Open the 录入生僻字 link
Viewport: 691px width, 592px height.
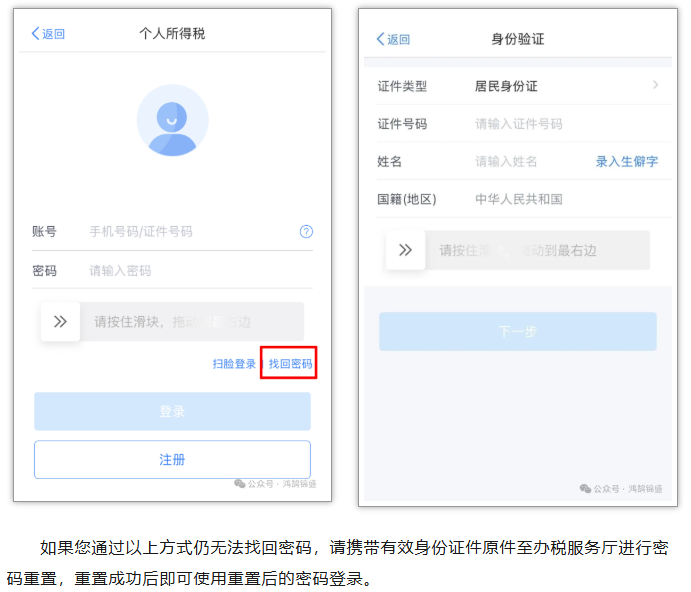[627, 161]
